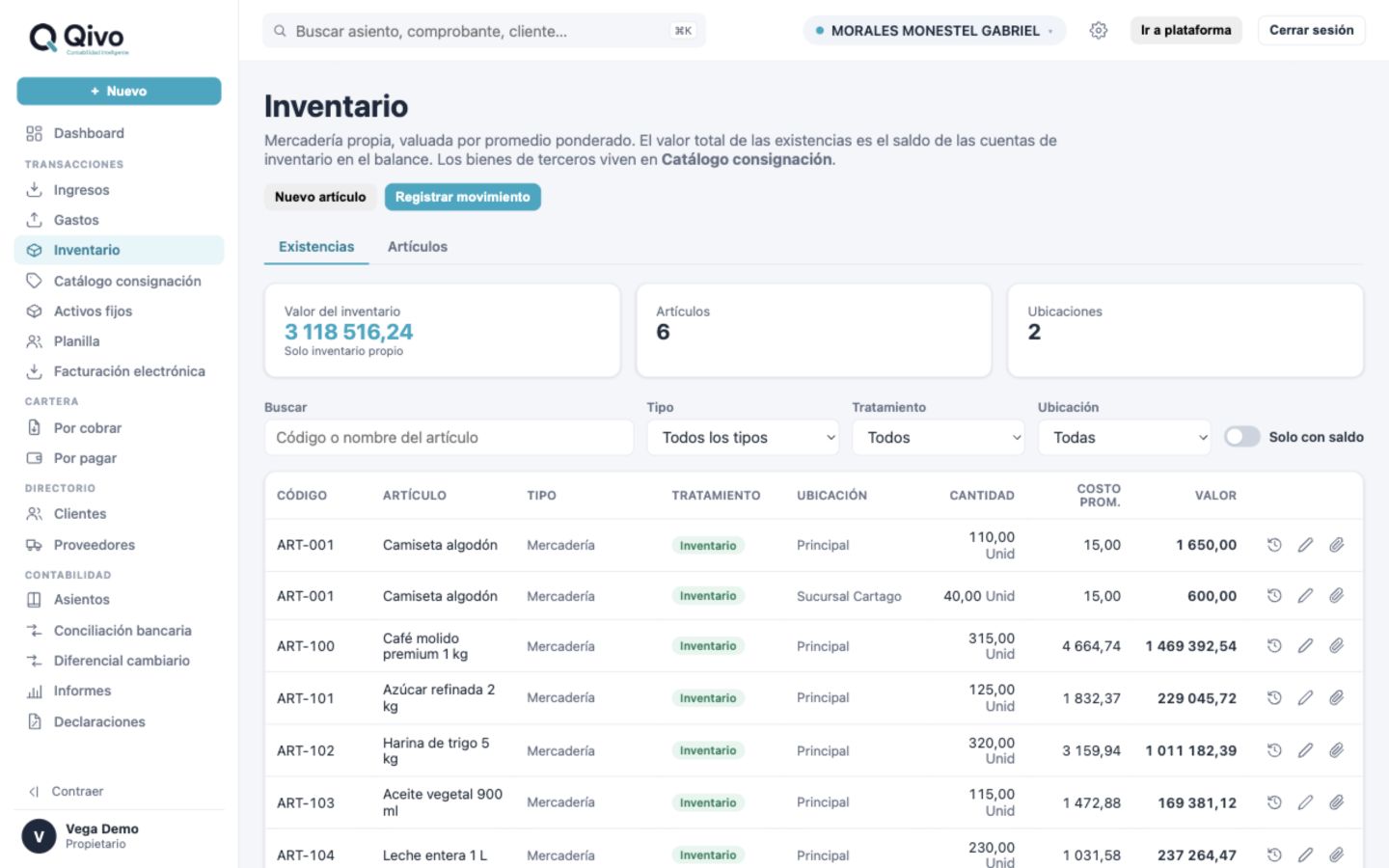This screenshot has width=1389, height=868.
Task: Open settings gear icon in top bar
Action: coord(1099,31)
